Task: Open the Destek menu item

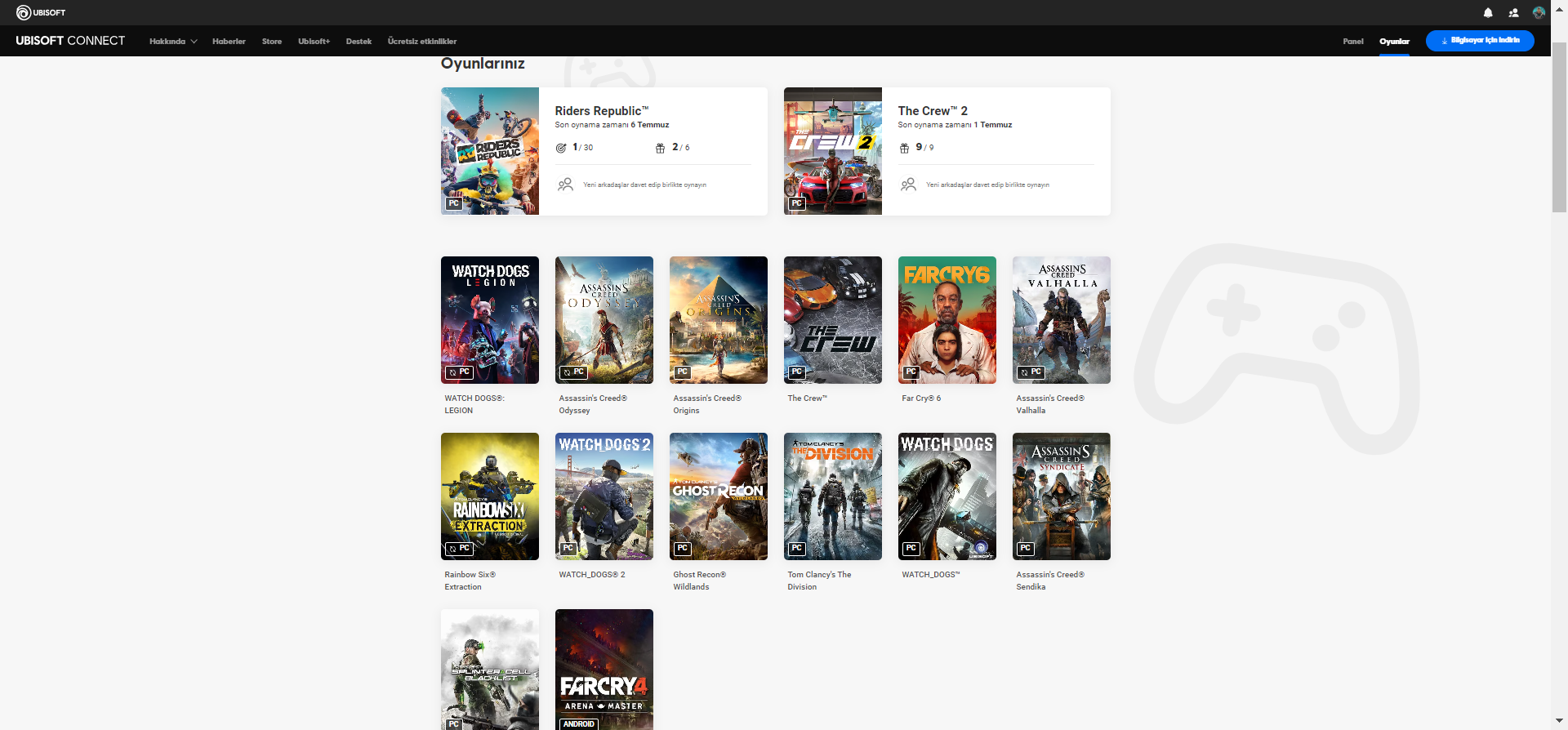Action: click(359, 42)
